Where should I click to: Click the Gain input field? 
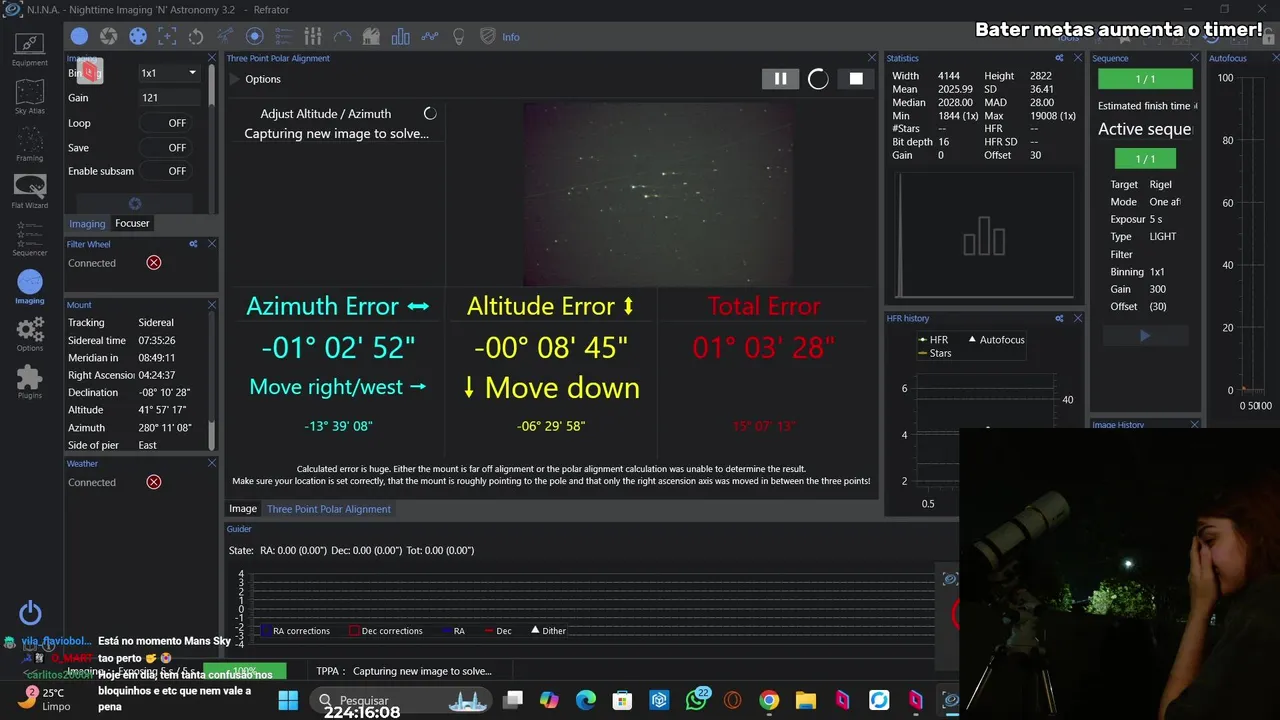[169, 98]
